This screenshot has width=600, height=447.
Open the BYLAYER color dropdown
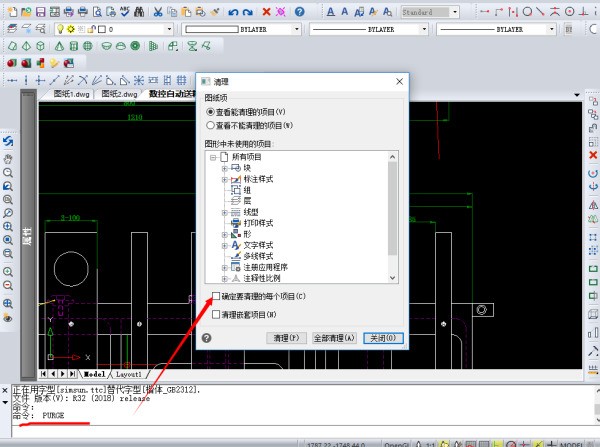click(x=238, y=30)
